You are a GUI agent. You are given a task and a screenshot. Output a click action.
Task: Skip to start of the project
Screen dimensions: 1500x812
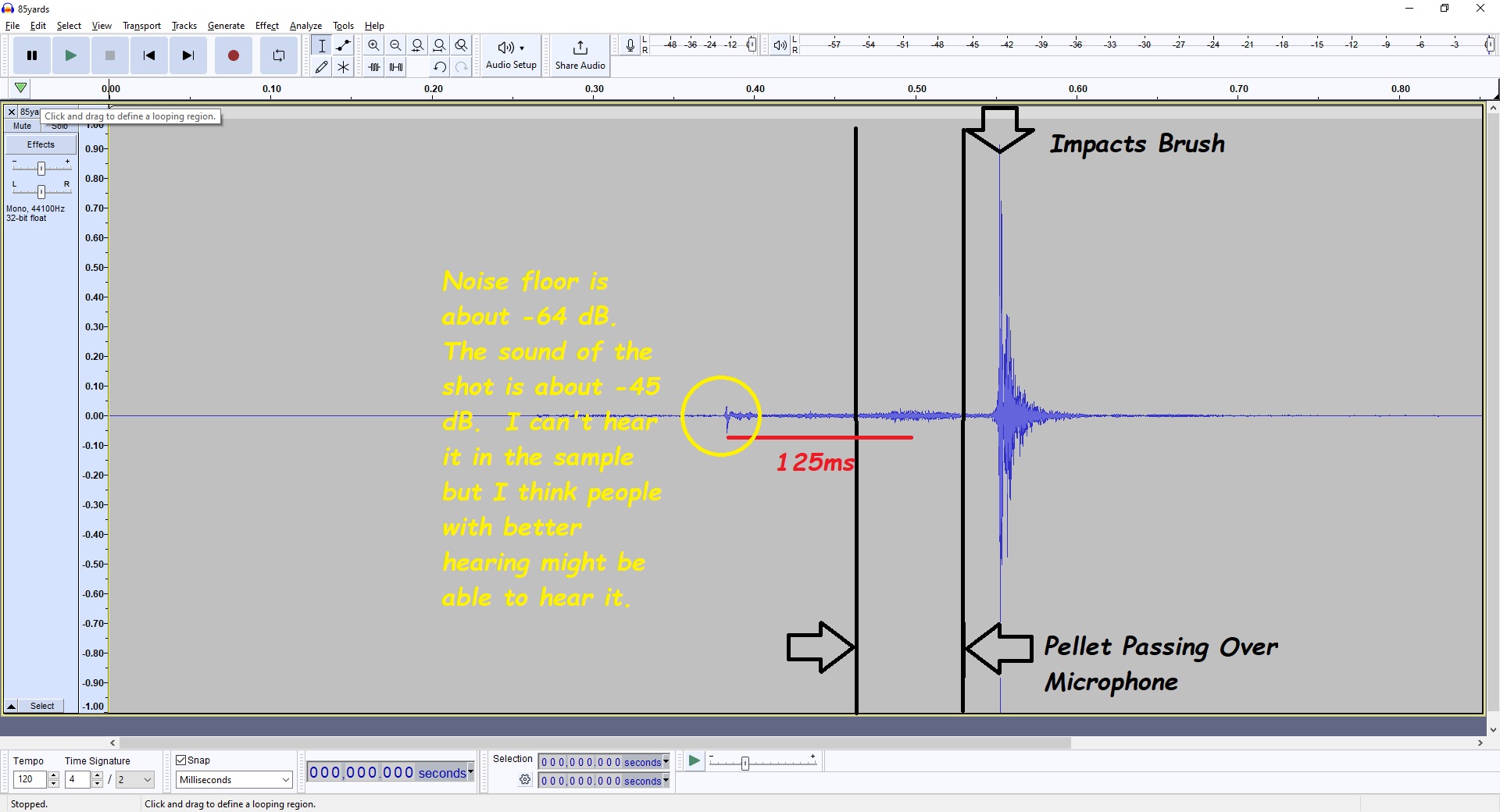click(x=149, y=55)
